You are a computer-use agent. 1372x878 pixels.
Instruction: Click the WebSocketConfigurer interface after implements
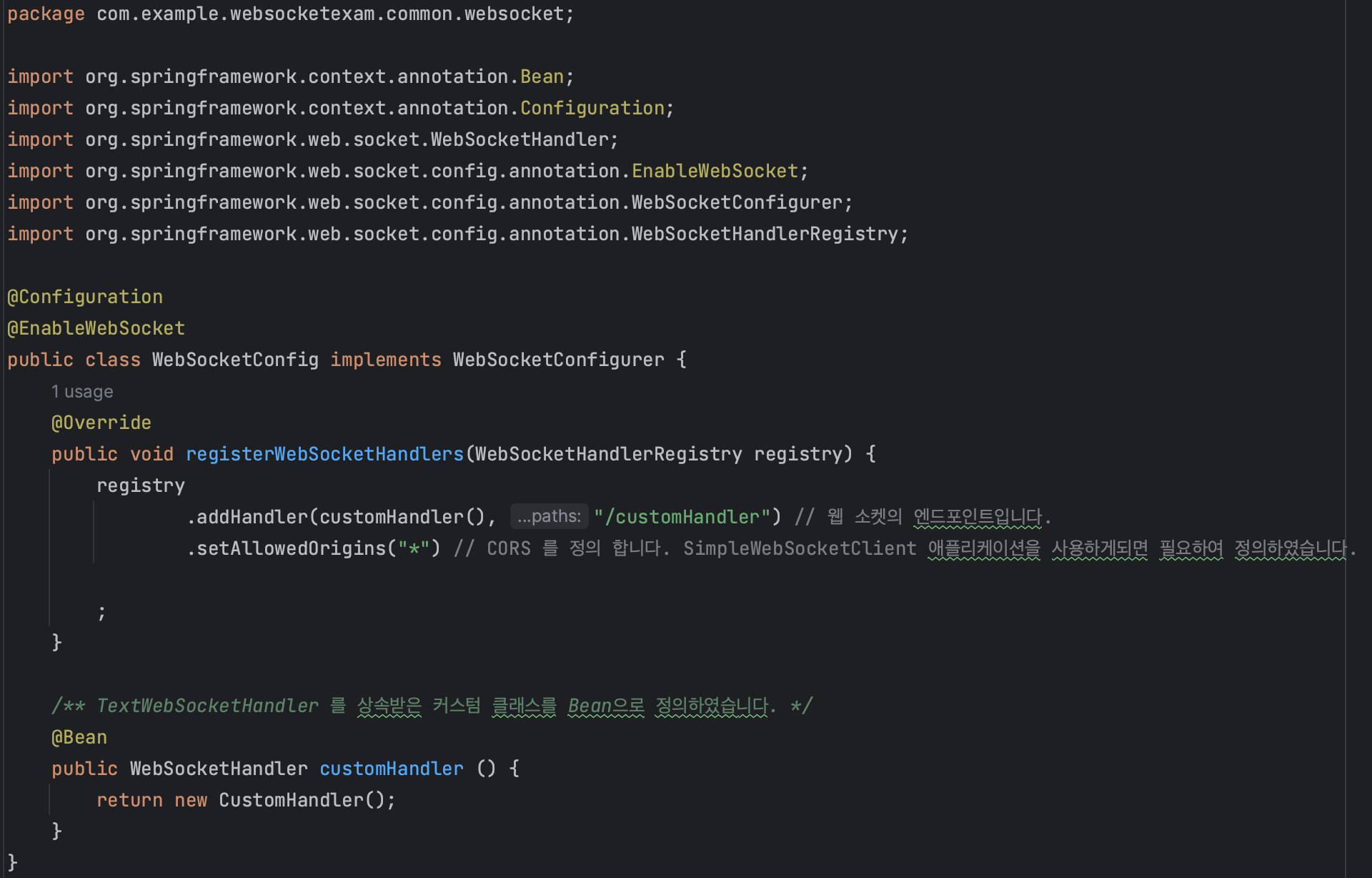pos(558,360)
